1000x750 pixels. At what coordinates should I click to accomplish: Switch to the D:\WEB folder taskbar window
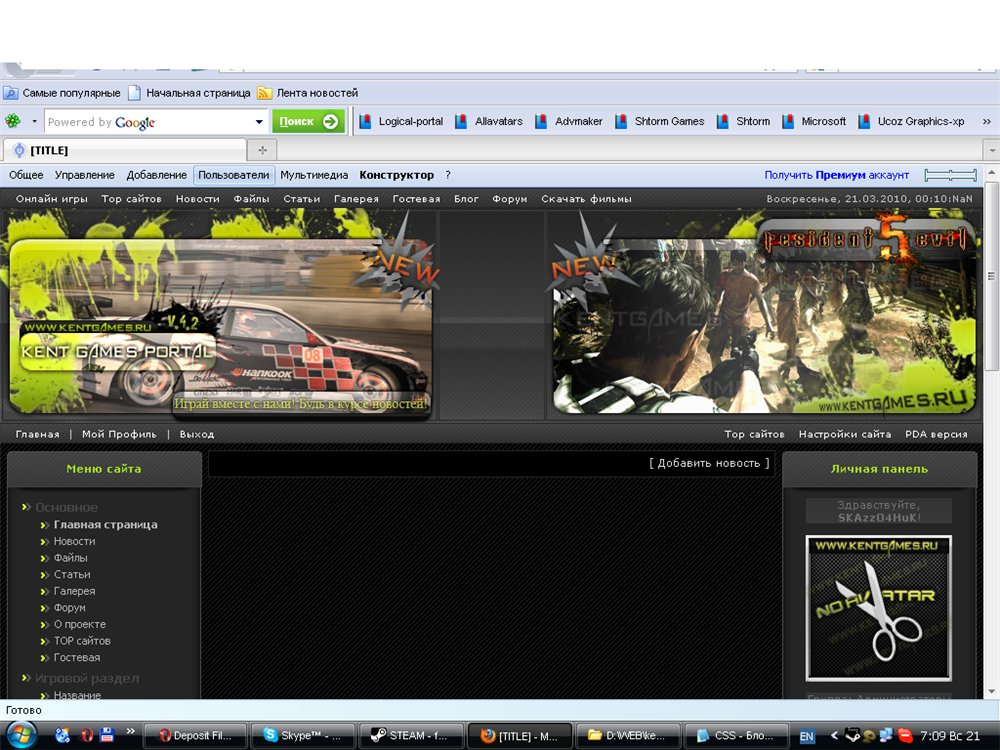tap(627, 736)
